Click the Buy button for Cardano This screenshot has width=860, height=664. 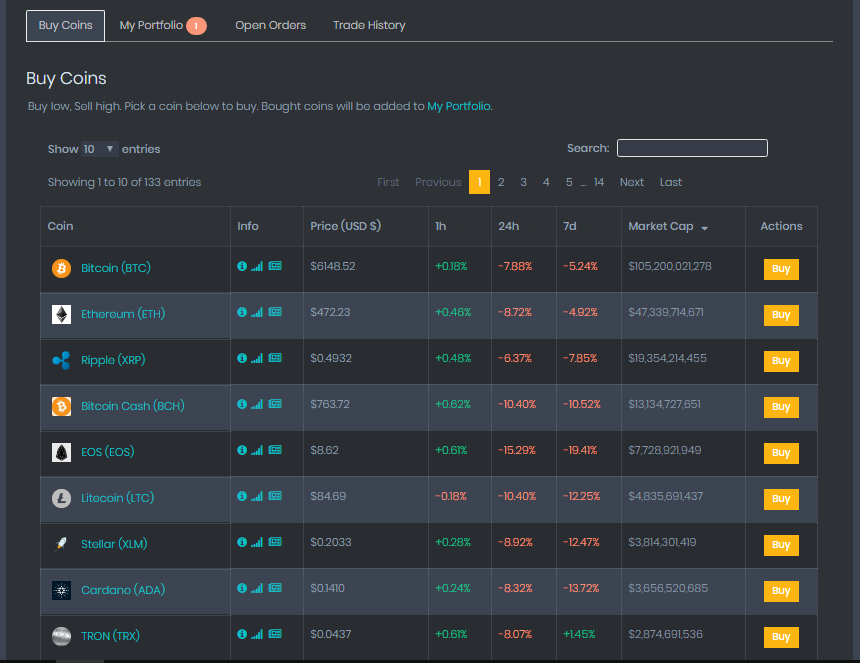click(781, 591)
